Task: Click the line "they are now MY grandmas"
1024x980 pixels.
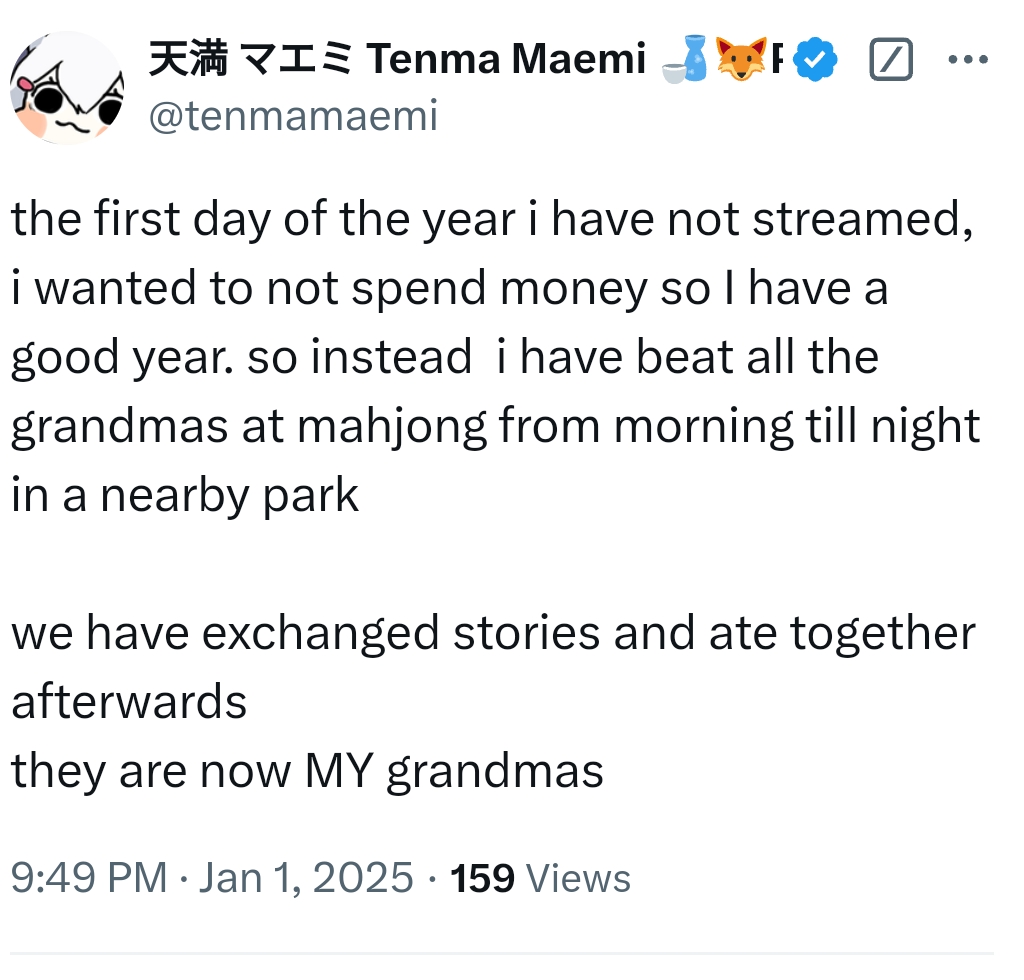Action: pyautogui.click(x=307, y=771)
